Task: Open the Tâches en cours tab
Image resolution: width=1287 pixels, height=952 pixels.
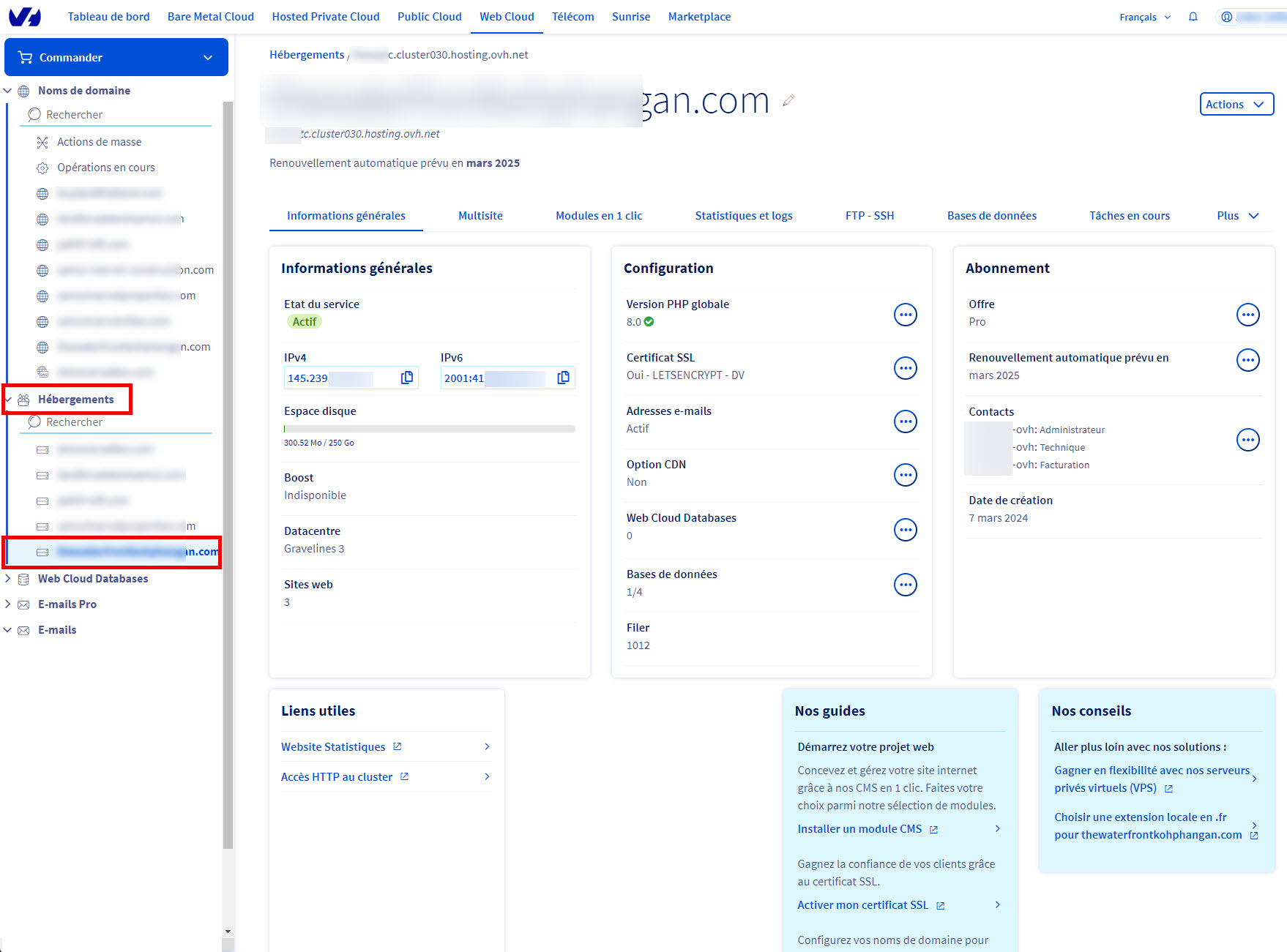Action: [x=1130, y=216]
